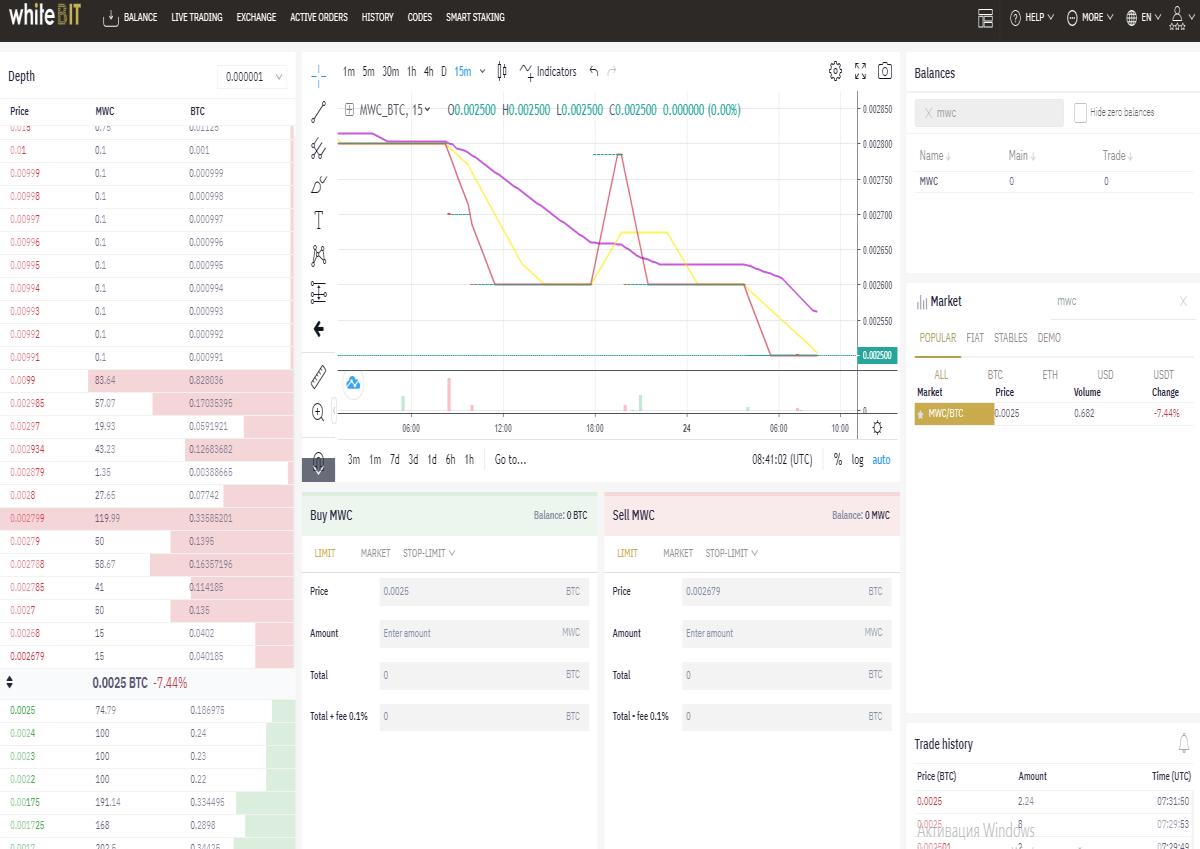Sort balances by Name column

(935, 156)
